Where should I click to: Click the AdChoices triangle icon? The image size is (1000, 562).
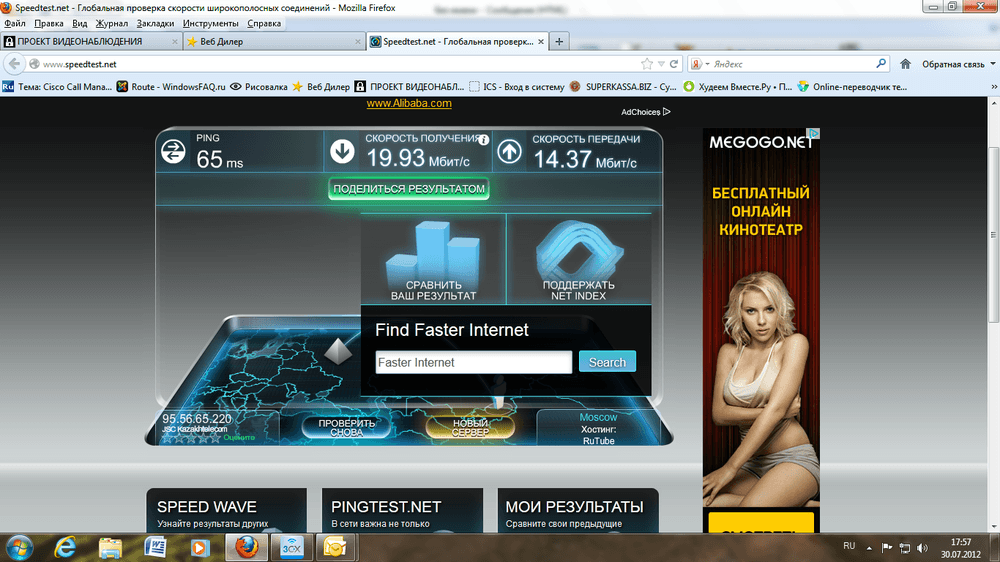point(666,112)
